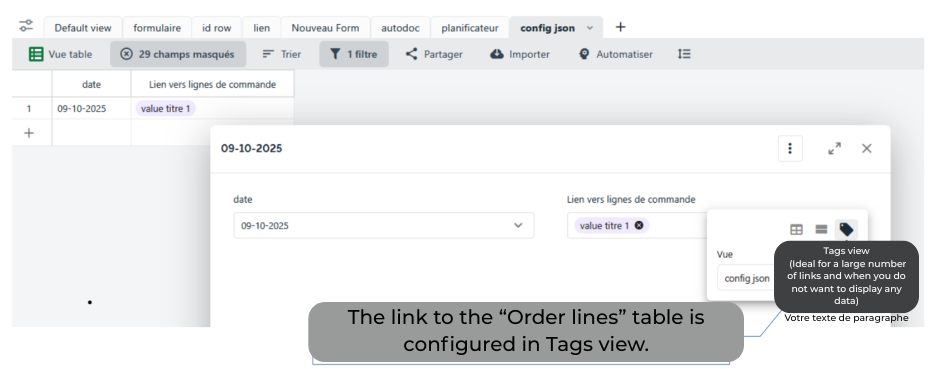928x369 pixels.
Task: Select the Tags view icon
Action: [846, 229]
